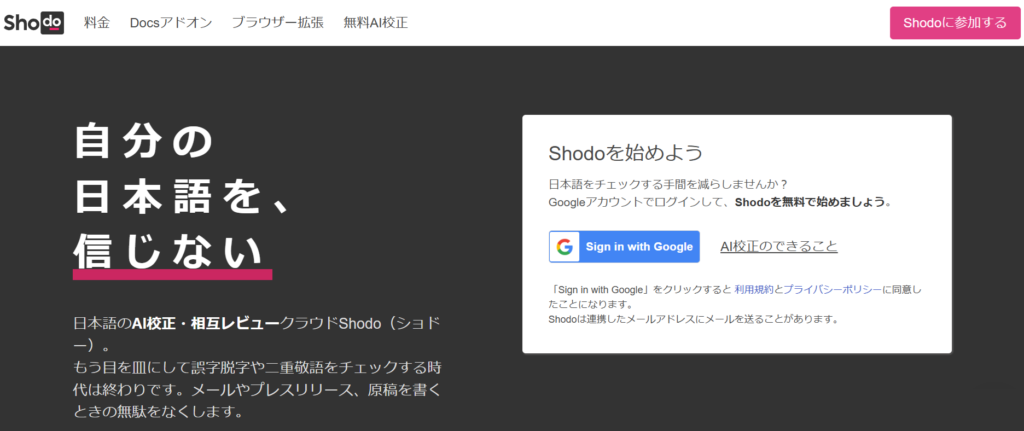Click the Google "G" logo icon

565,246
